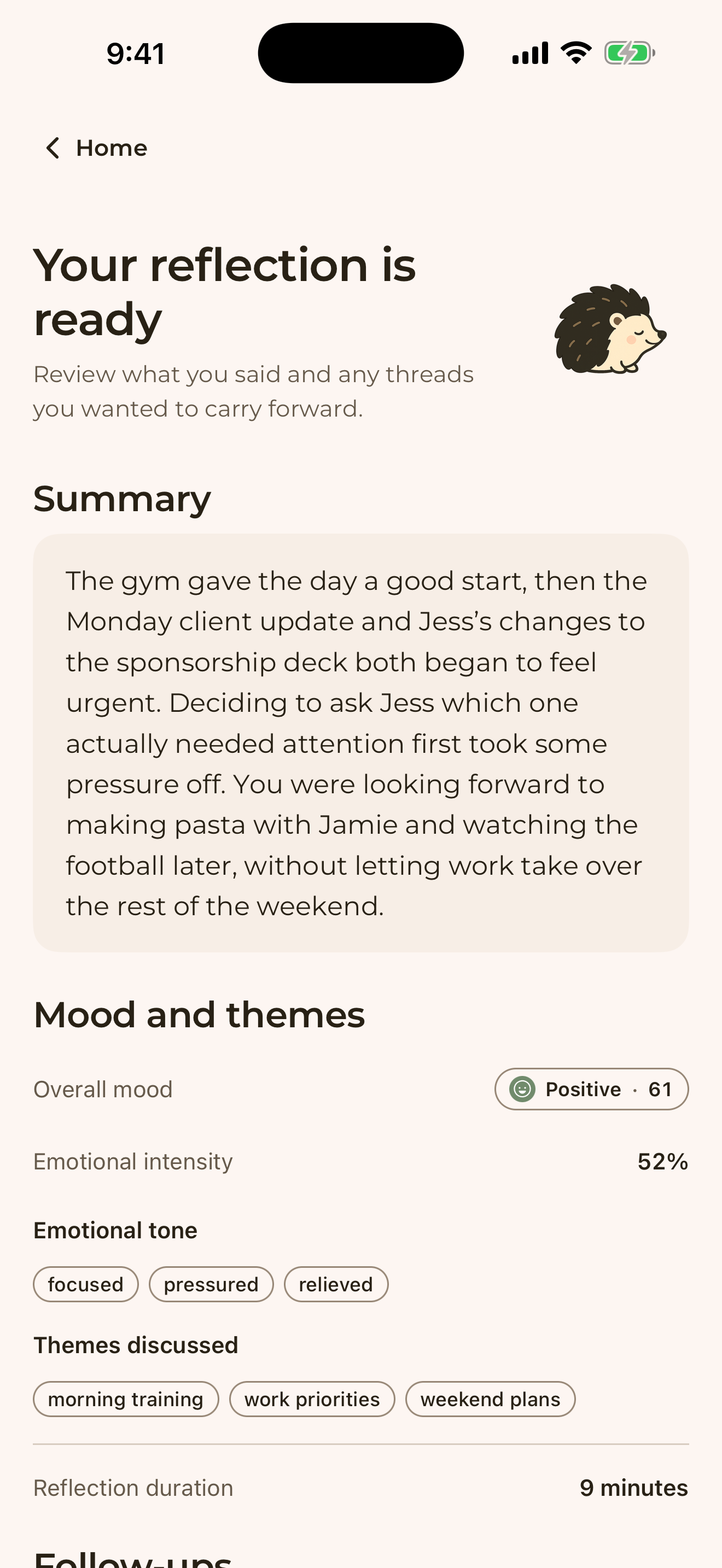The width and height of the screenshot is (722, 1568).
Task: Tap the Wi-Fi status icon
Action: pos(576,53)
